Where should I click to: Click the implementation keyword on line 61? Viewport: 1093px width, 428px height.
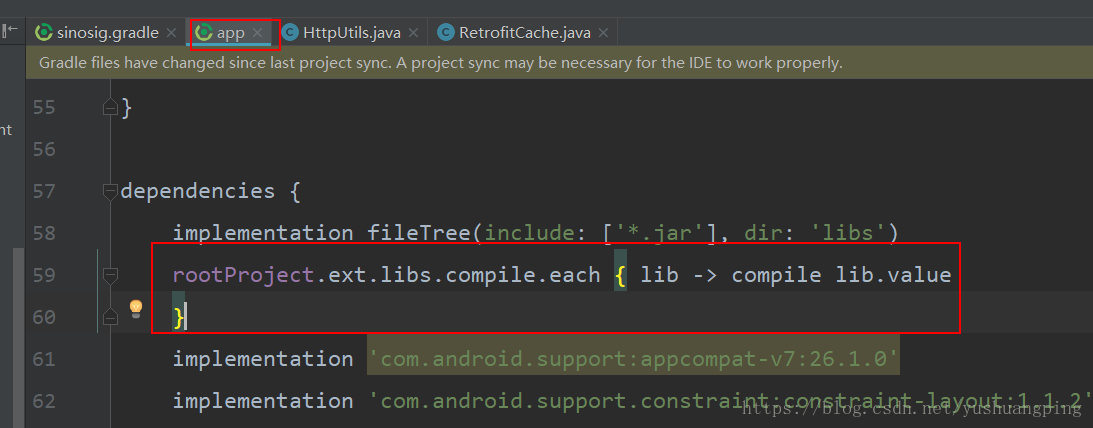pos(263,360)
